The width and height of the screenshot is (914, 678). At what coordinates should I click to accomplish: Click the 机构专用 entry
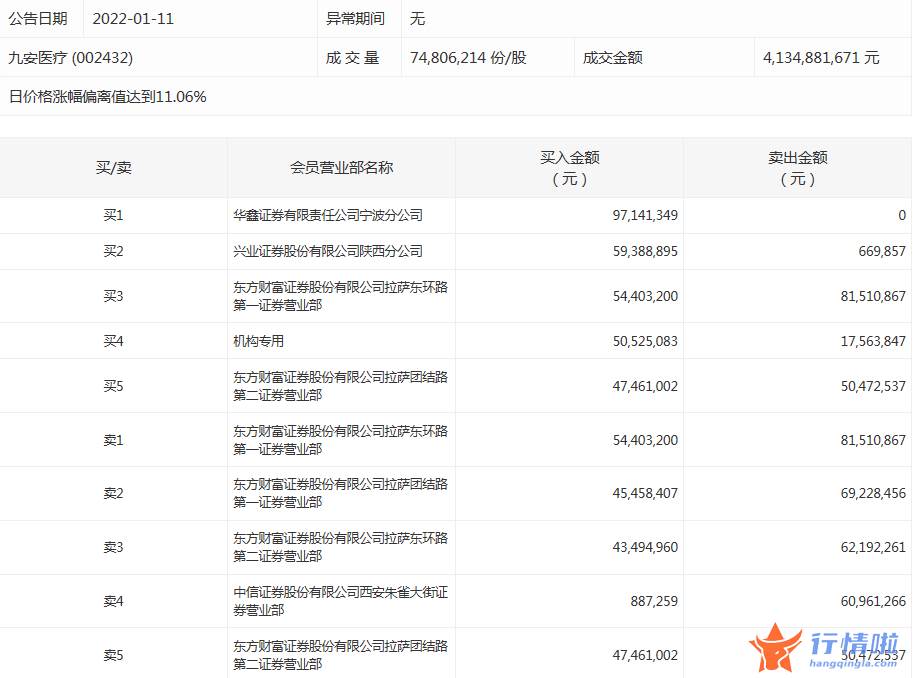point(258,341)
